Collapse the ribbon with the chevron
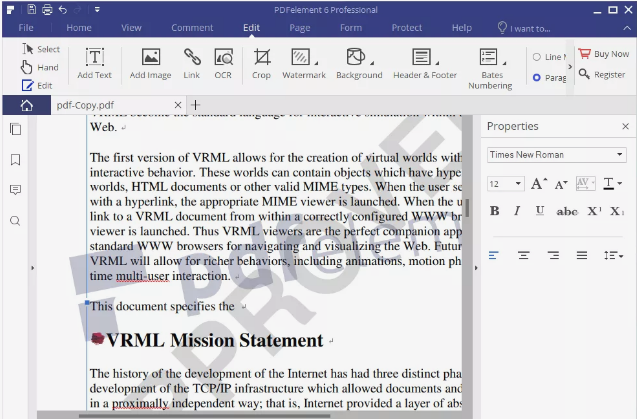Viewport: 637px width, 419px height. (627, 28)
